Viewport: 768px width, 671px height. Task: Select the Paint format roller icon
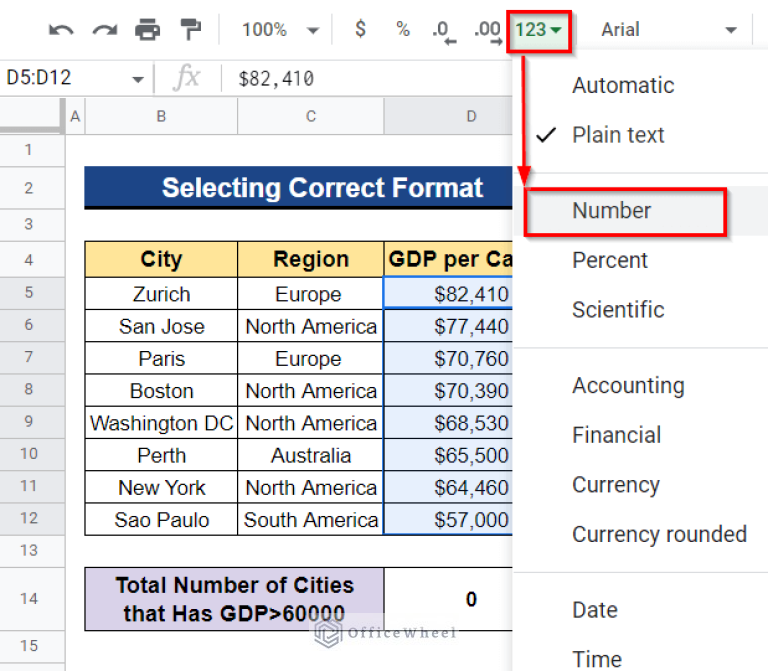click(191, 29)
